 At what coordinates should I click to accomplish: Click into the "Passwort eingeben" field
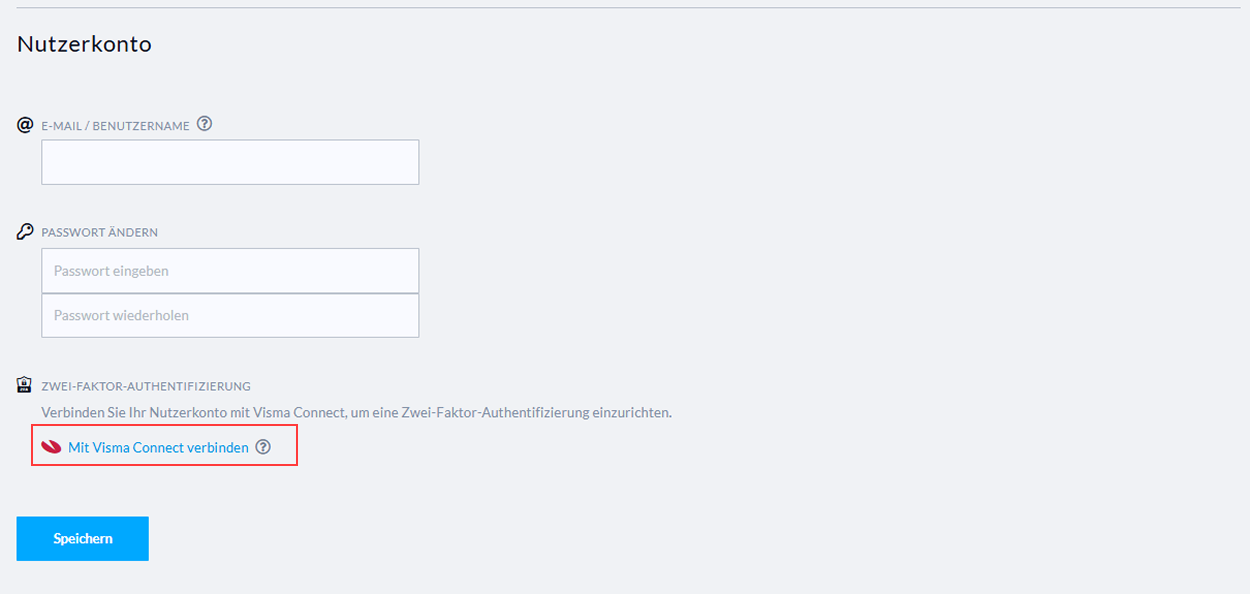click(x=230, y=271)
